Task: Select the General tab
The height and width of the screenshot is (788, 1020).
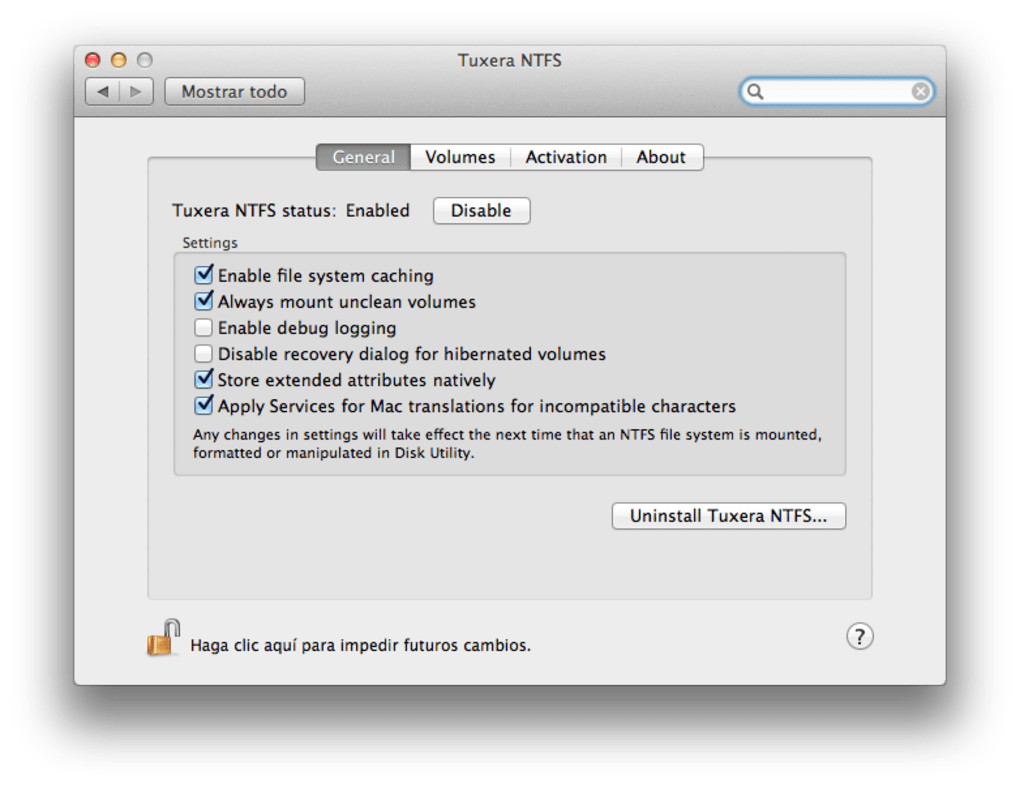Action: point(363,157)
